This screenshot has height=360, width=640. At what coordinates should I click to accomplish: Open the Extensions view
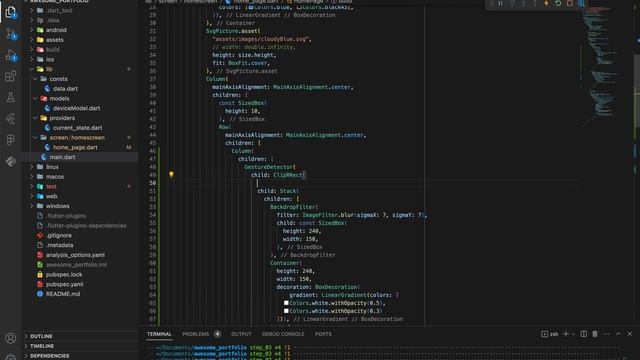coord(11,76)
